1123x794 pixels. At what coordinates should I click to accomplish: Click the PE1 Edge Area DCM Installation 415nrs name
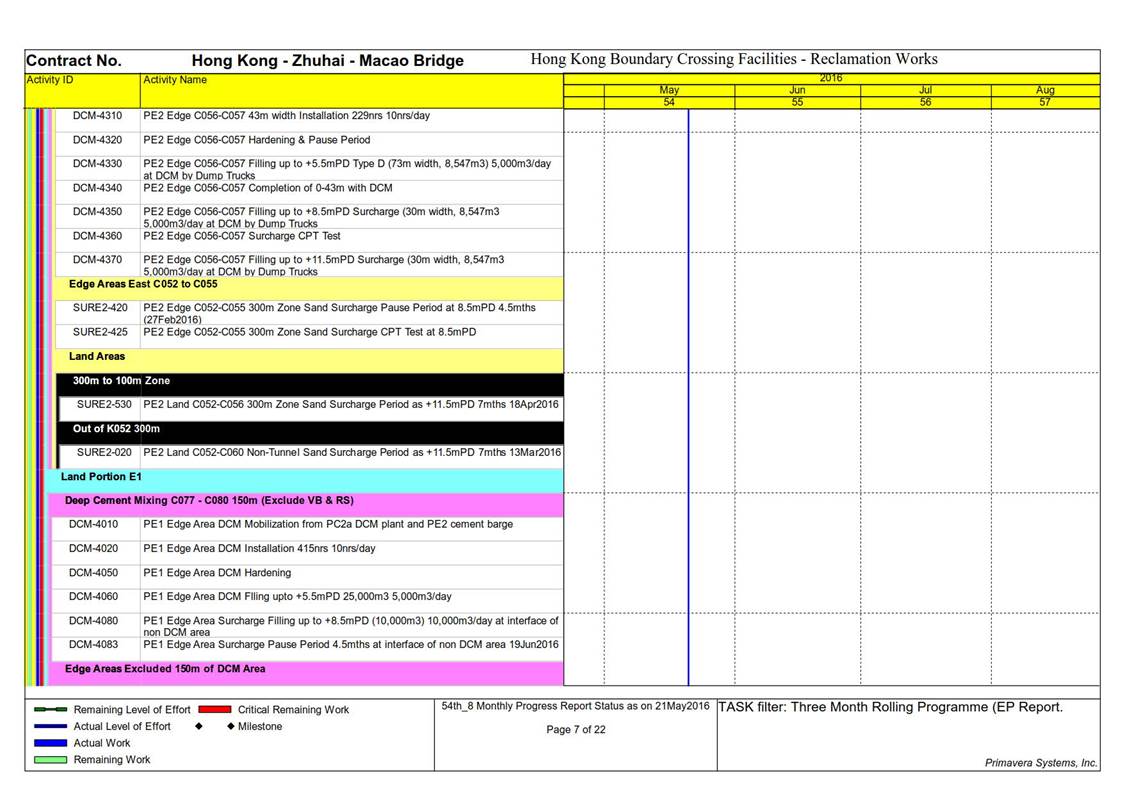pyautogui.click(x=259, y=548)
